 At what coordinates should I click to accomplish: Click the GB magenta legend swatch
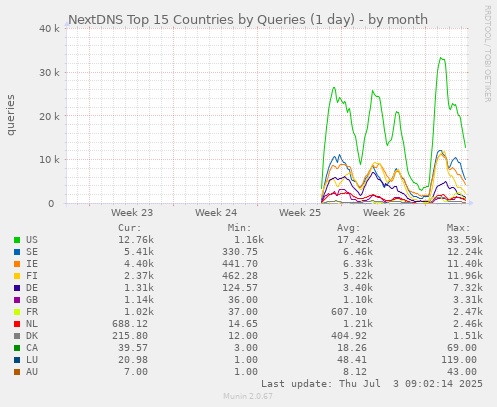tap(17, 300)
